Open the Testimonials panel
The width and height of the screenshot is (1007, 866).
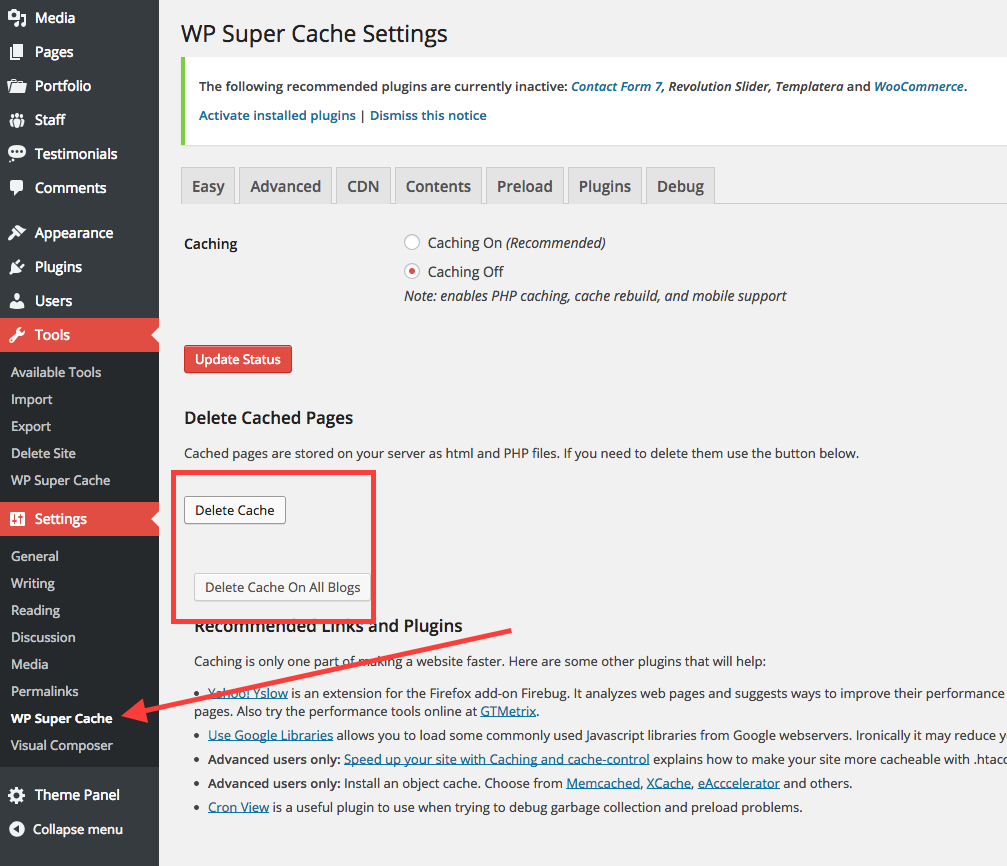point(72,153)
